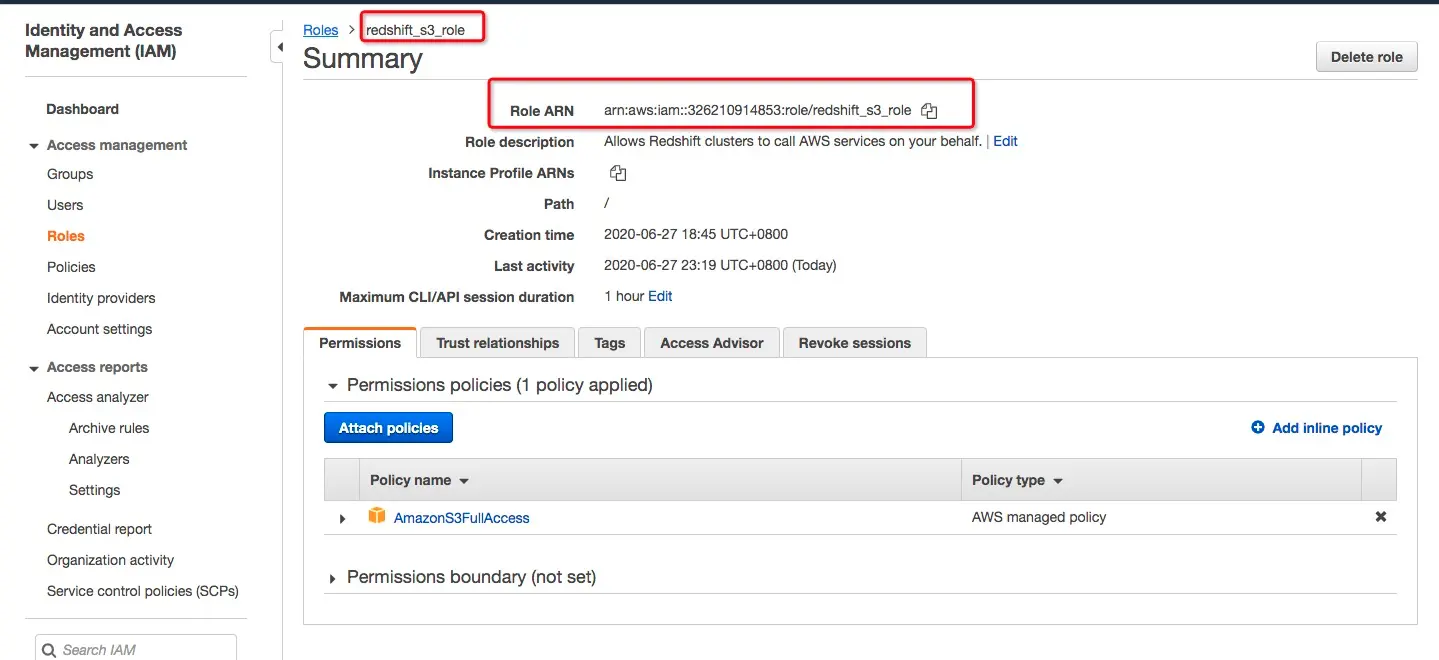Open the Access Advisor tab
Image resolution: width=1439 pixels, height=660 pixels.
click(711, 343)
